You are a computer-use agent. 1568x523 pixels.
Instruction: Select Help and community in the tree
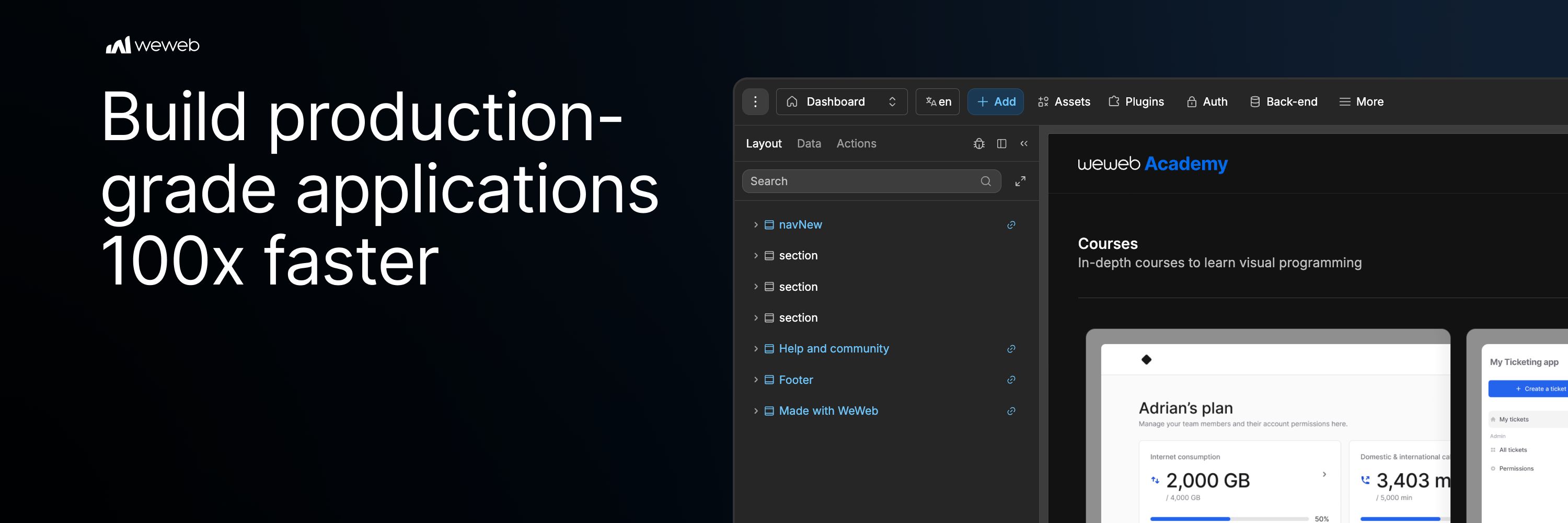[x=833, y=349]
